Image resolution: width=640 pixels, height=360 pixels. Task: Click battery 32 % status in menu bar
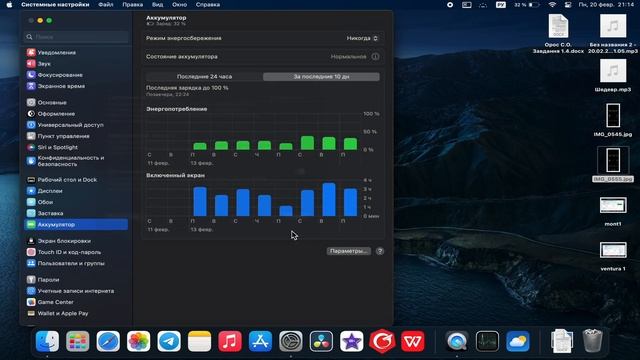coord(527,5)
